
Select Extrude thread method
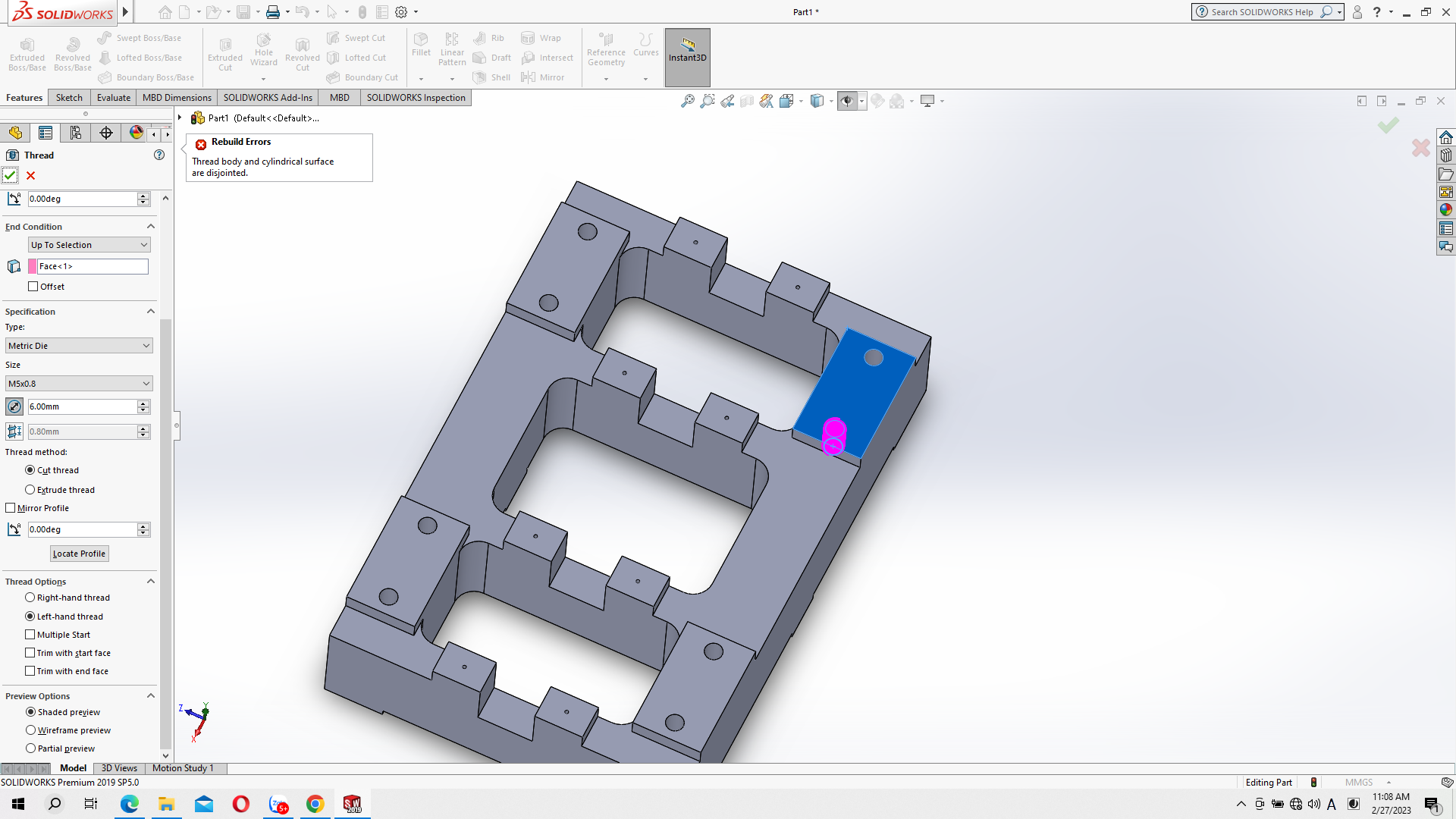(30, 490)
